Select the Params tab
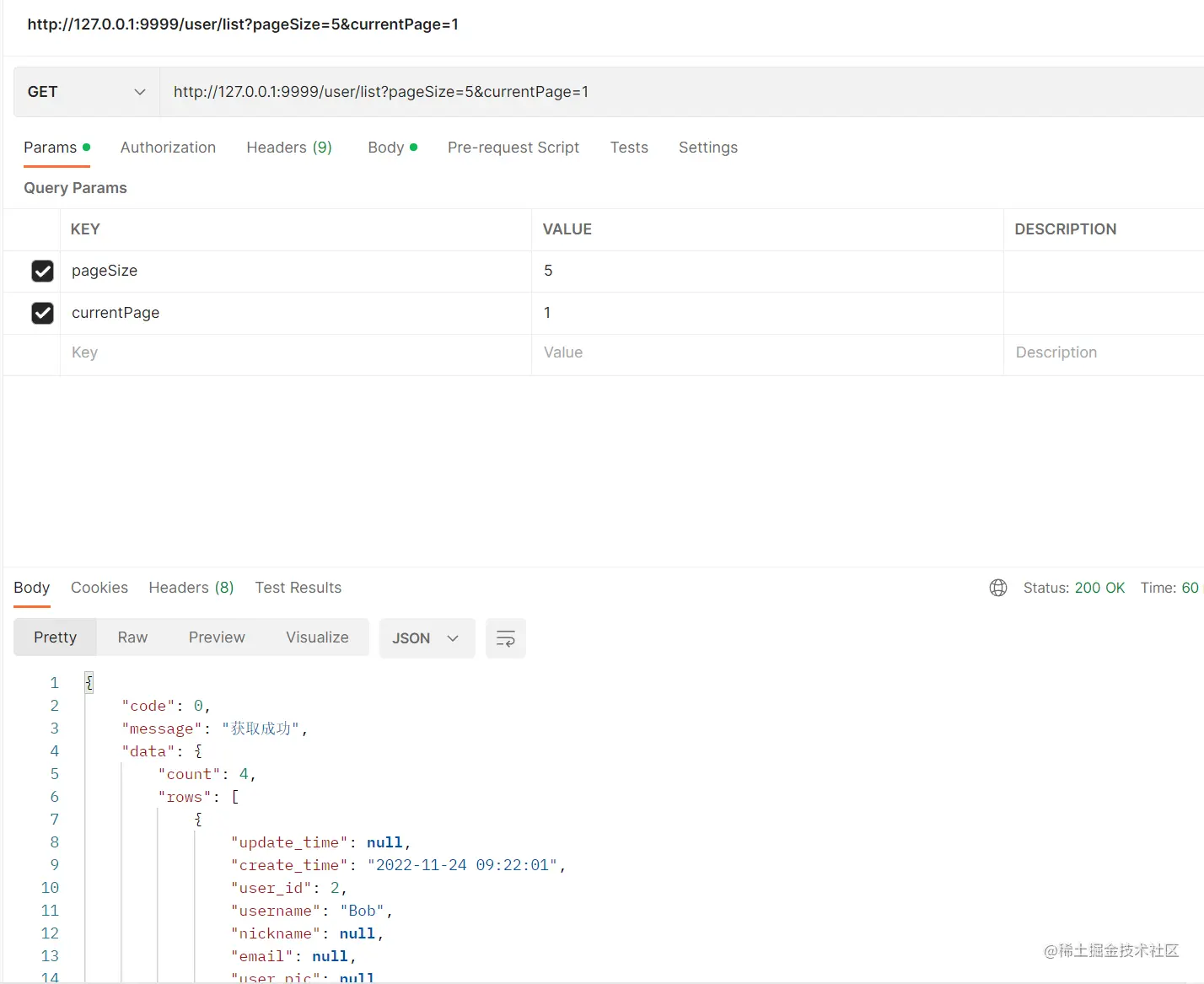1204x984 pixels. pyautogui.click(x=56, y=148)
